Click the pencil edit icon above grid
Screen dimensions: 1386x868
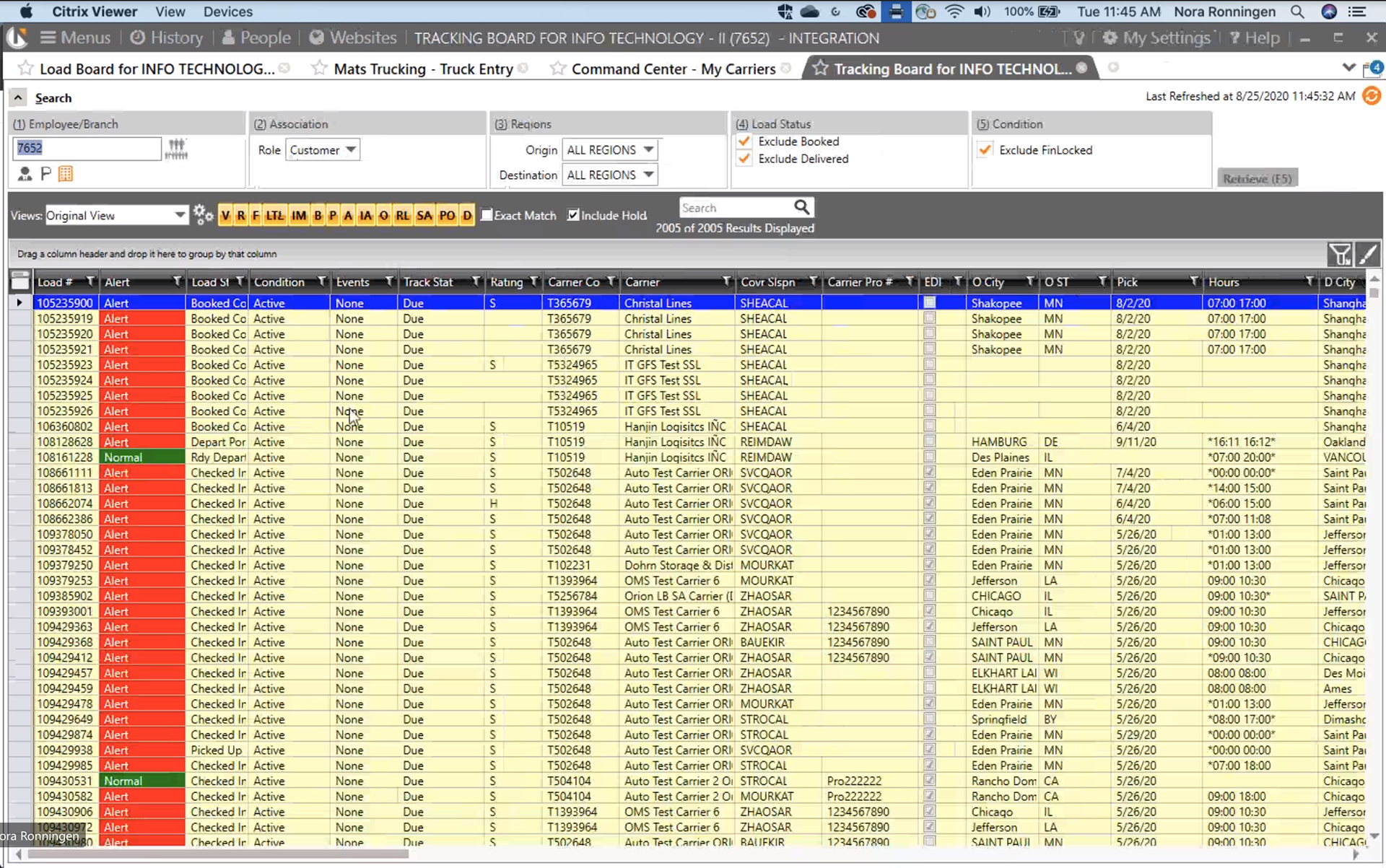pyautogui.click(x=1367, y=254)
